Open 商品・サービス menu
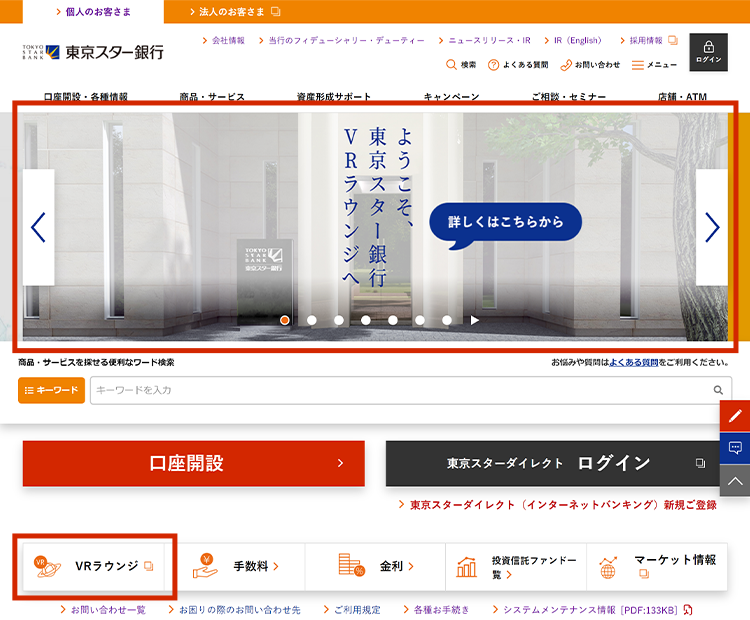Image resolution: width=750 pixels, height=620 pixels. [212, 97]
